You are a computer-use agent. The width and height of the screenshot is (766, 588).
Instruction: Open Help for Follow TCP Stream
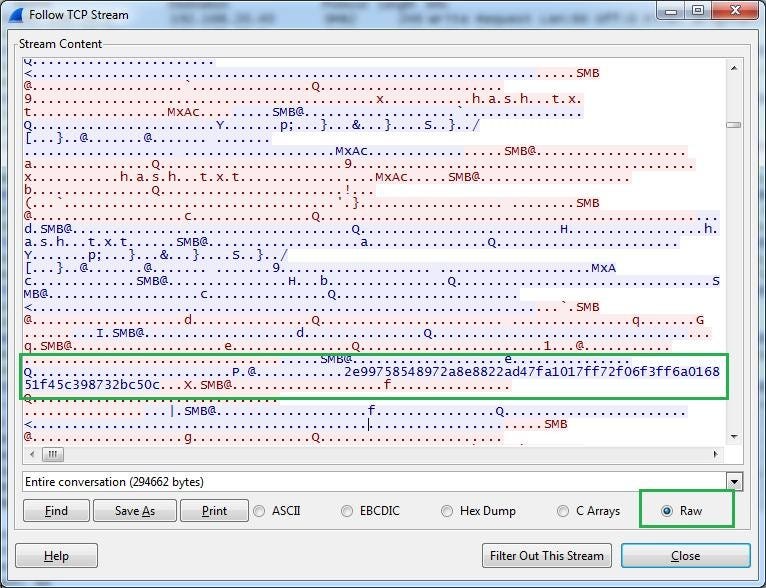(x=56, y=556)
